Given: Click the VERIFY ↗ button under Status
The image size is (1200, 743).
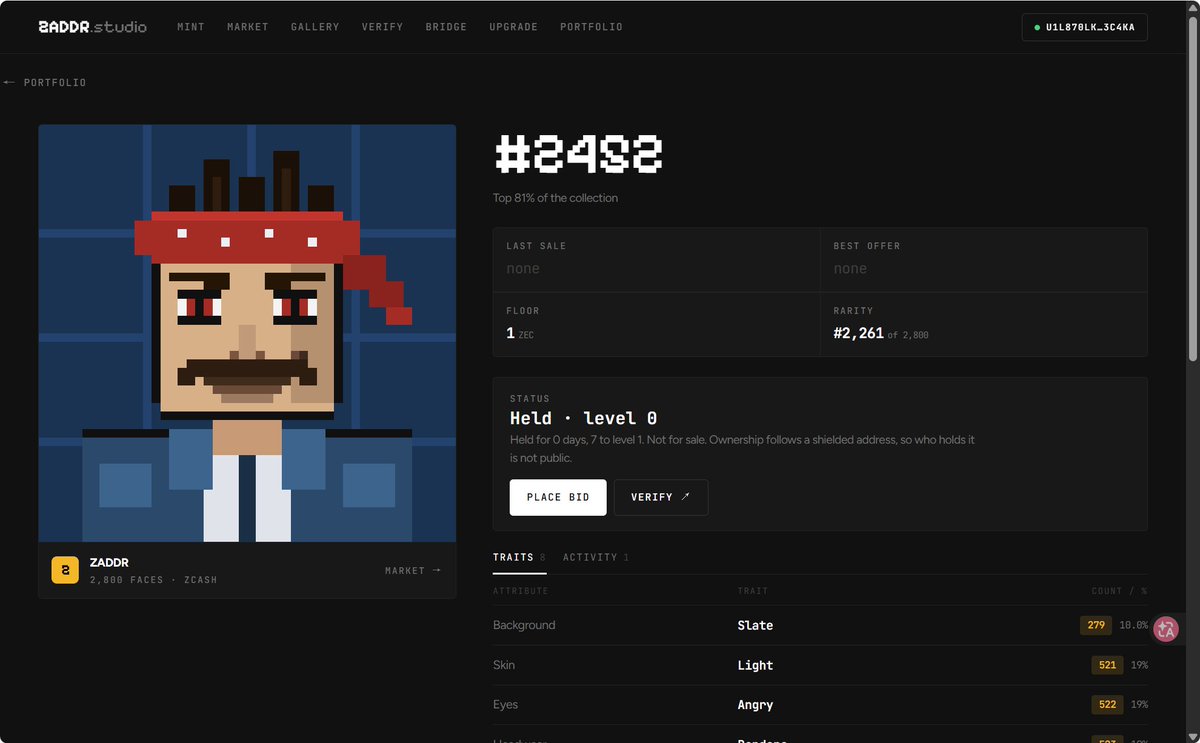Looking at the screenshot, I should (661, 497).
